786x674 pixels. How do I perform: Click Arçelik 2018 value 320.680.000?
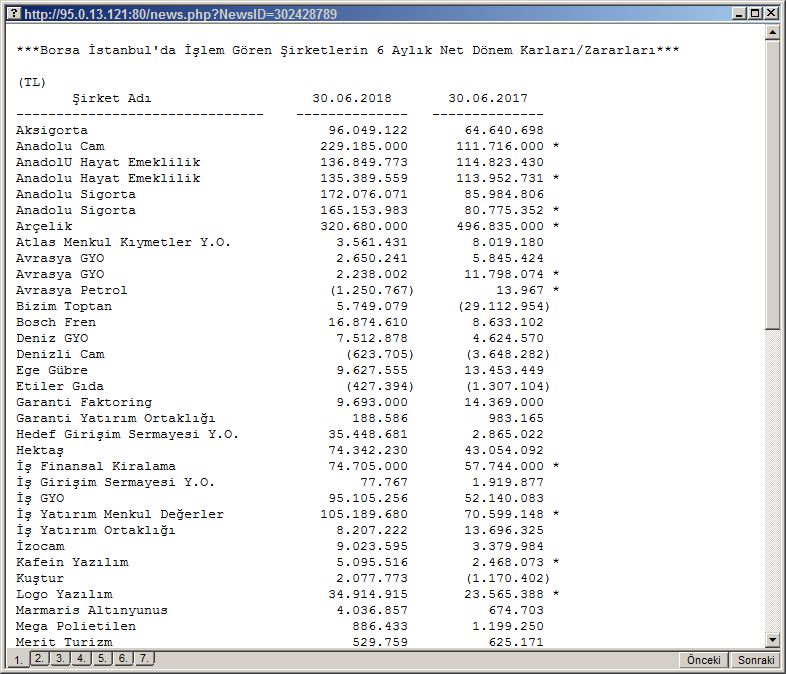[x=364, y=227]
